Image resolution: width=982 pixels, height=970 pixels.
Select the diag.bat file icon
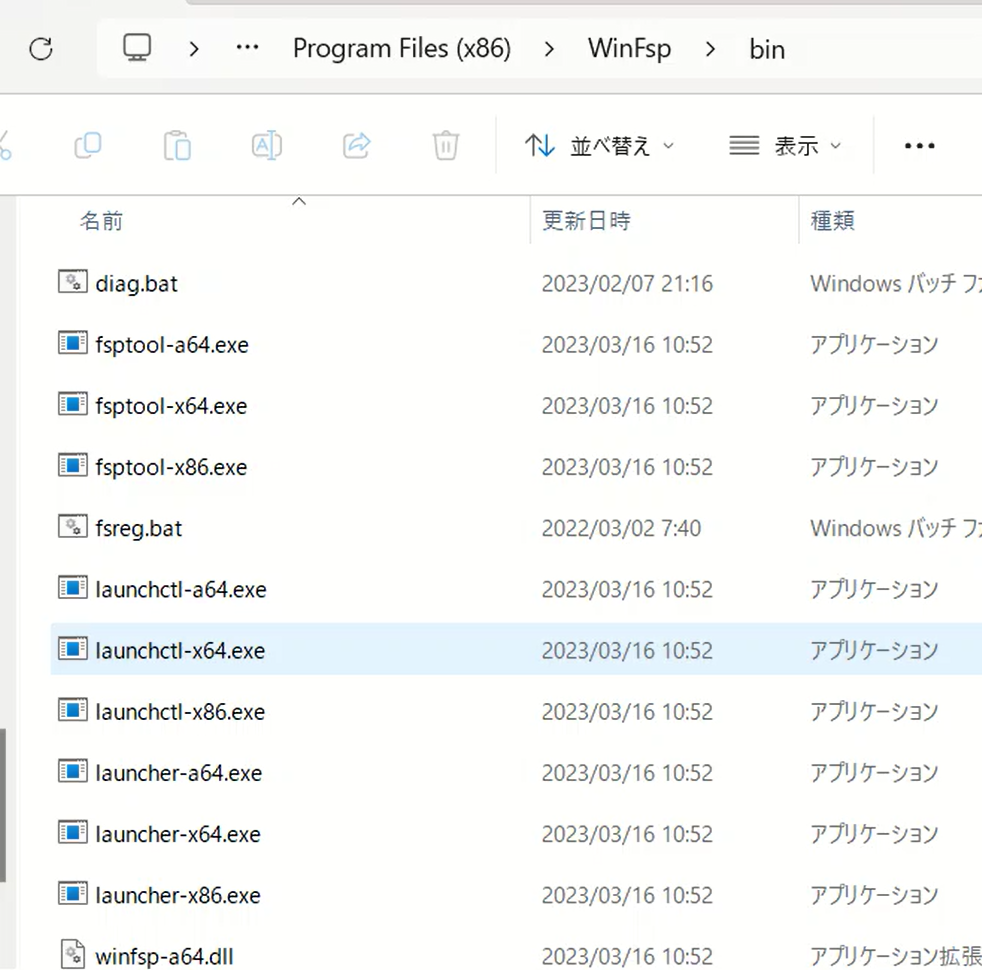tap(72, 283)
